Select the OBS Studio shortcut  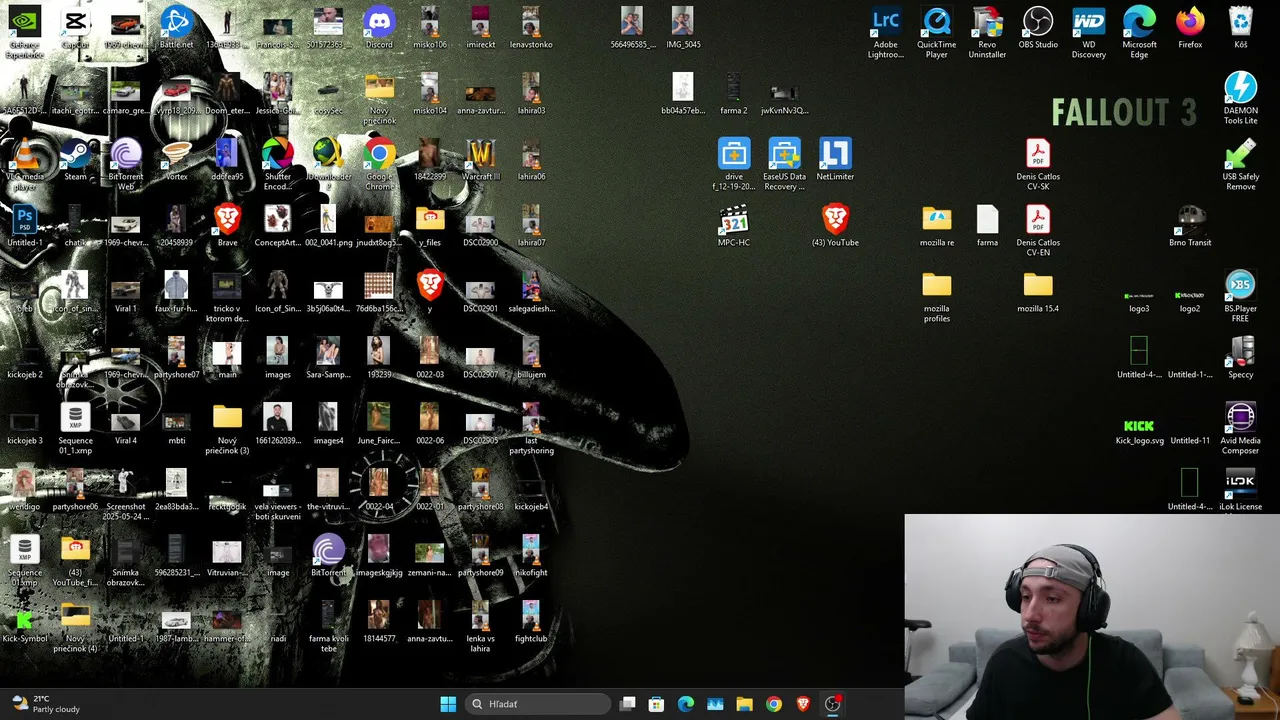[1038, 28]
